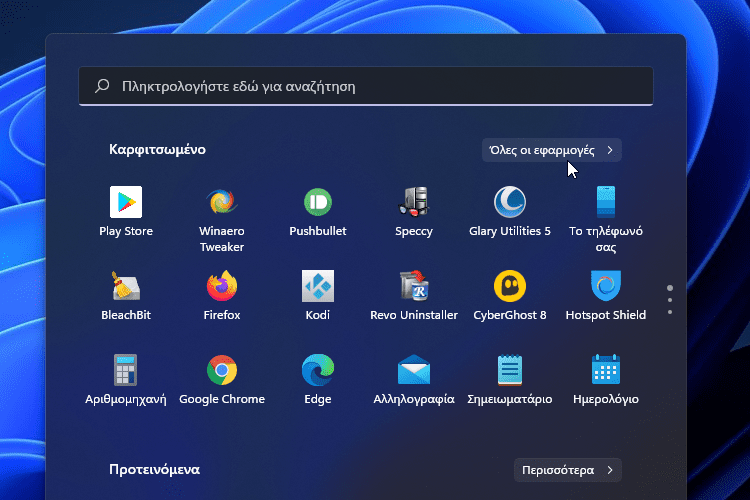The image size is (750, 500).
Task: Launch Winaero Tweaker
Action: 221,203
